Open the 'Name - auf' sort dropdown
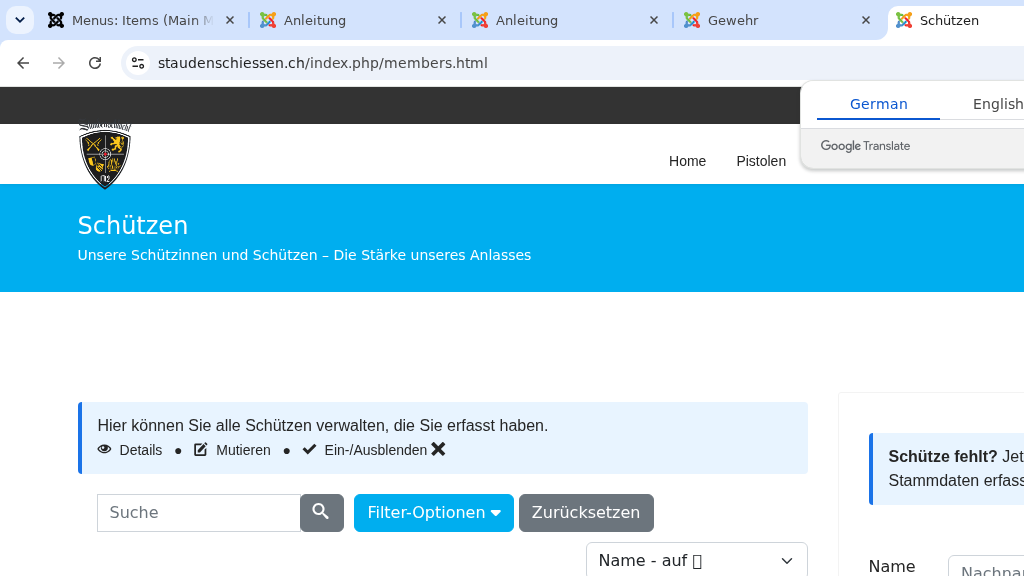Image resolution: width=1024 pixels, height=576 pixels. [697, 560]
